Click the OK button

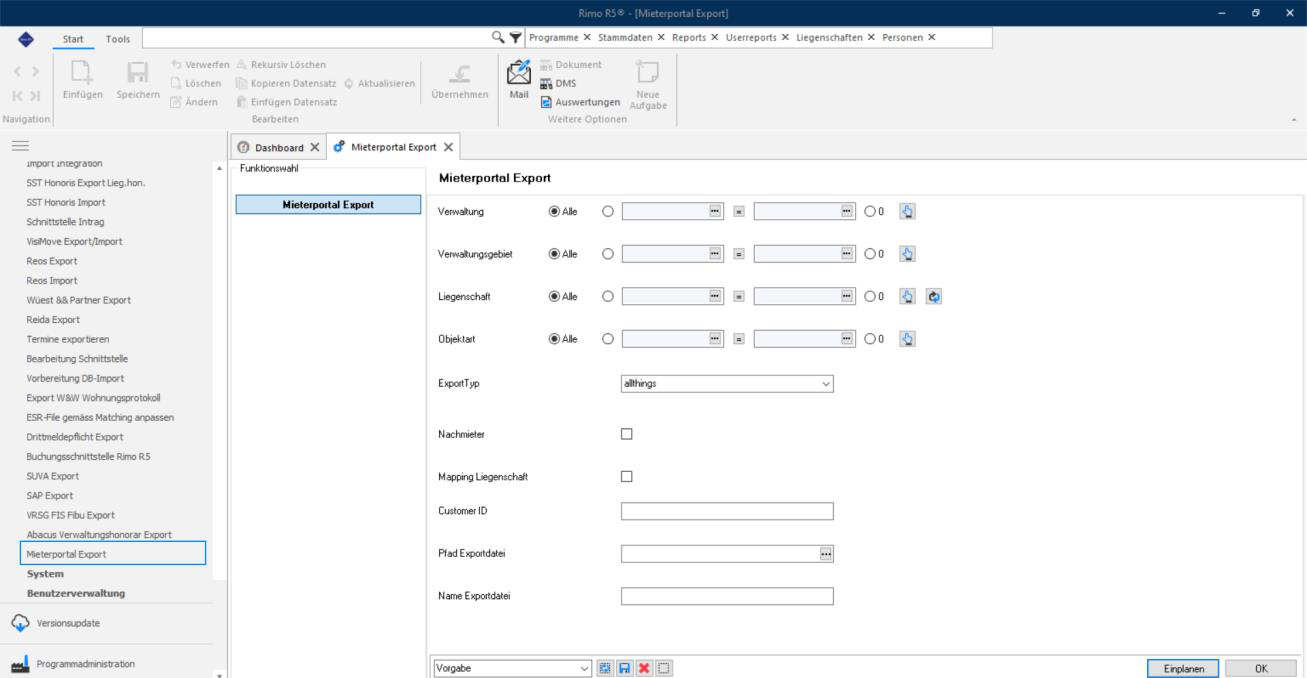1261,669
